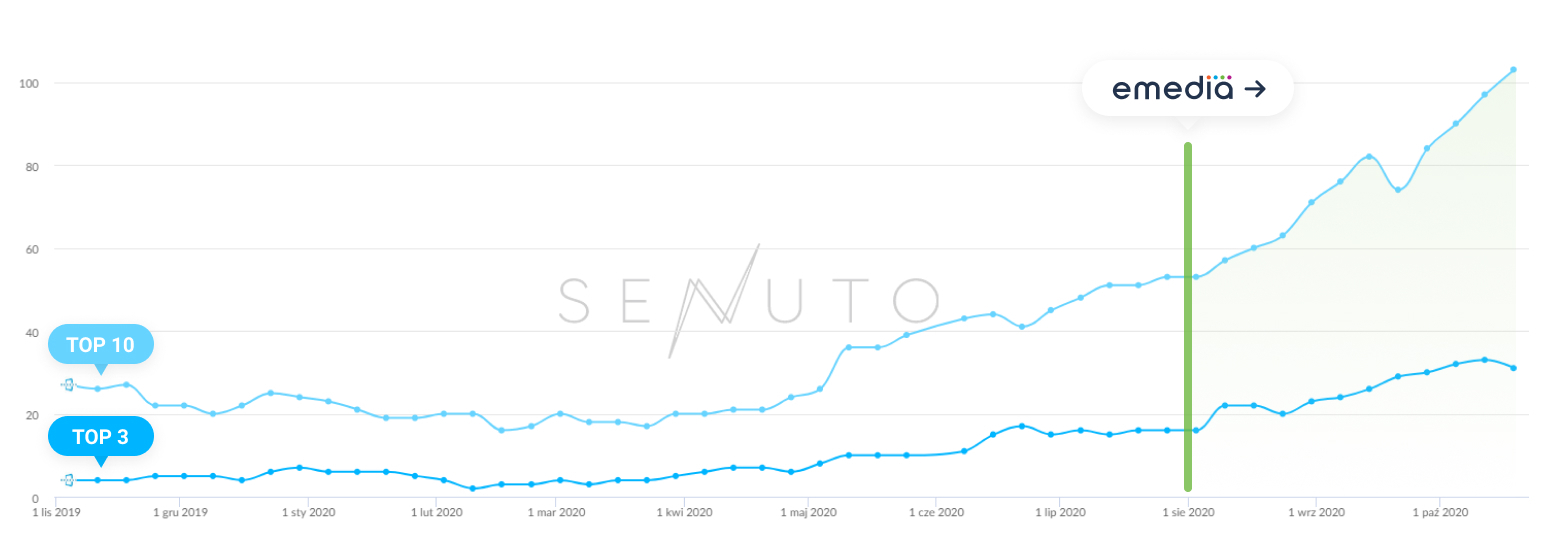The image size is (1542, 540).
Task: Click the "1 sty 2020" date label
Action: 308,513
